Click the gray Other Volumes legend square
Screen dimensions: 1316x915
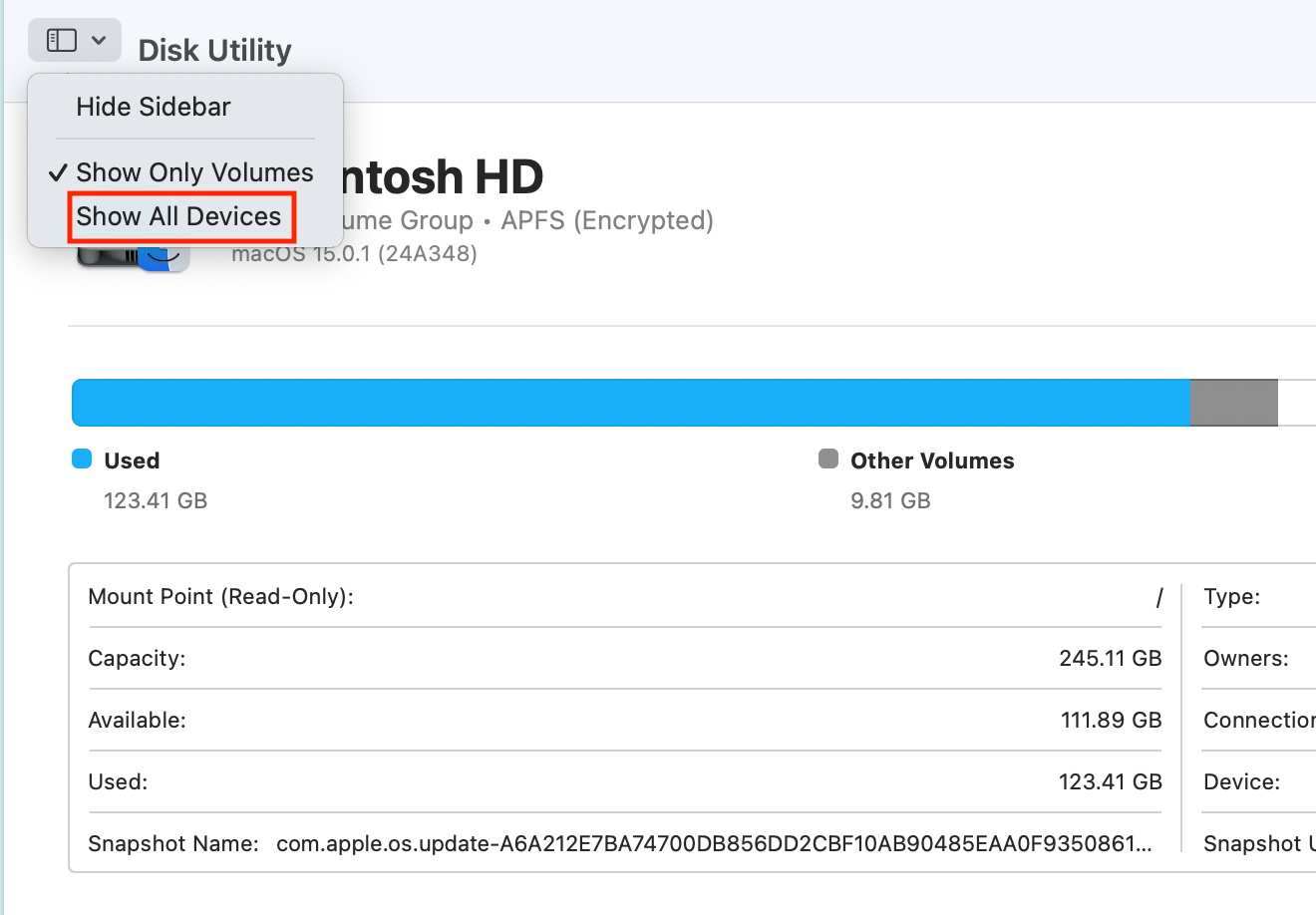click(826, 459)
